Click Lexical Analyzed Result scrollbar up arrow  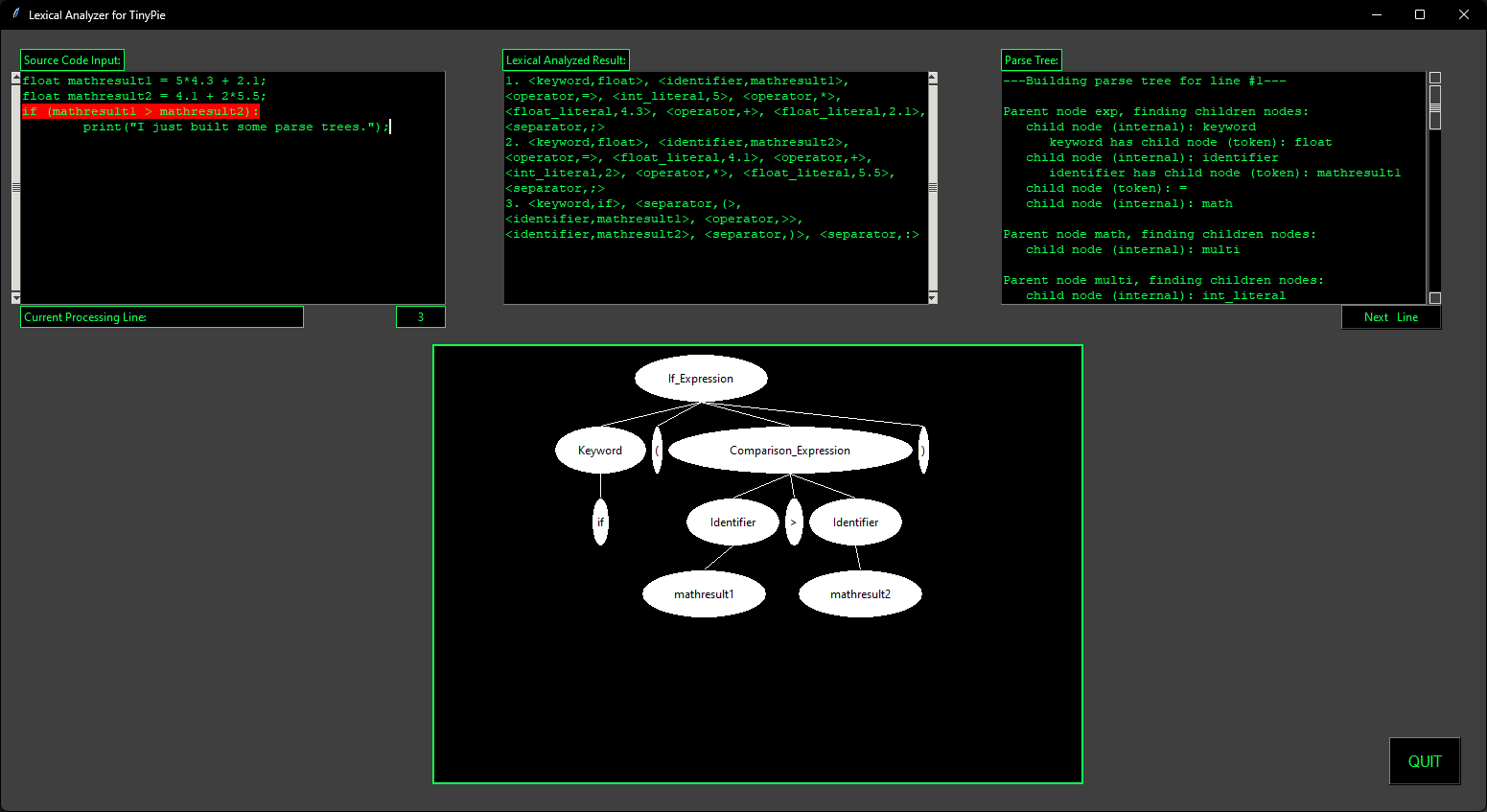point(933,78)
